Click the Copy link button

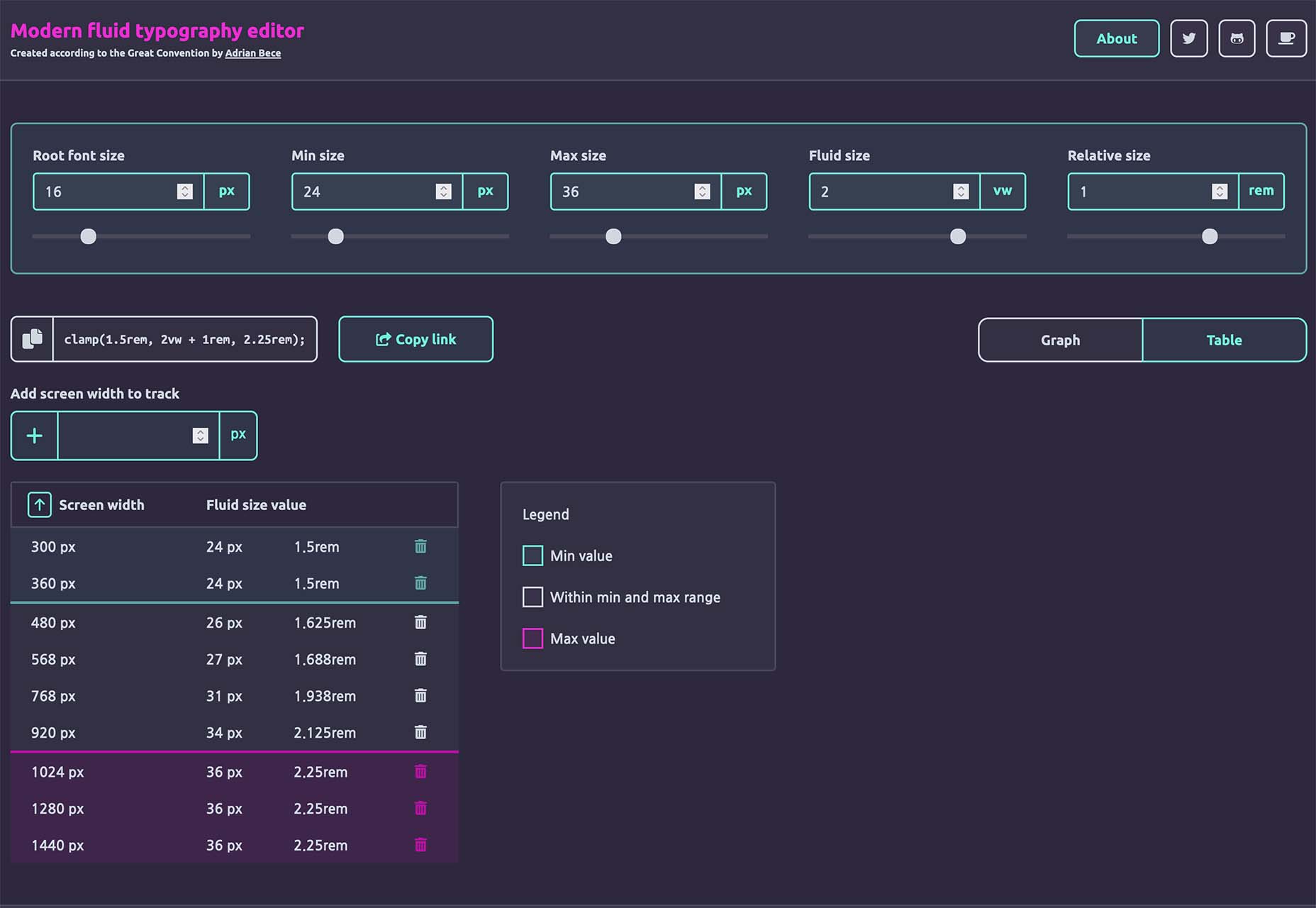click(x=416, y=339)
